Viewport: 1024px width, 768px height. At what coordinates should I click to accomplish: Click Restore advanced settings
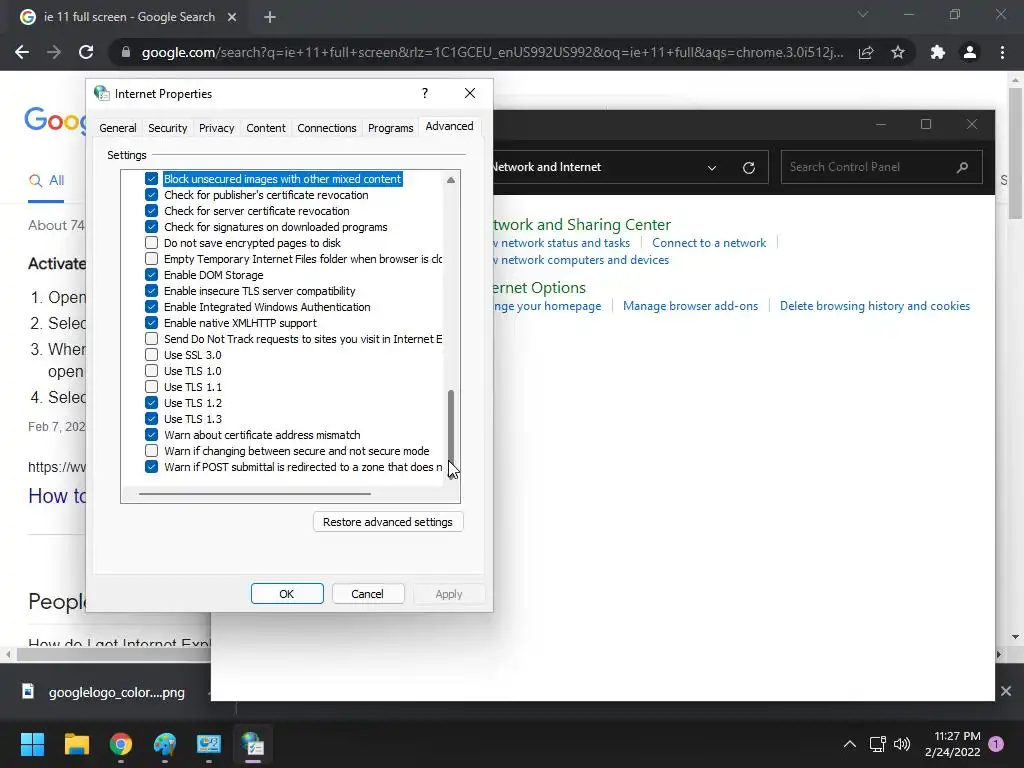(388, 522)
